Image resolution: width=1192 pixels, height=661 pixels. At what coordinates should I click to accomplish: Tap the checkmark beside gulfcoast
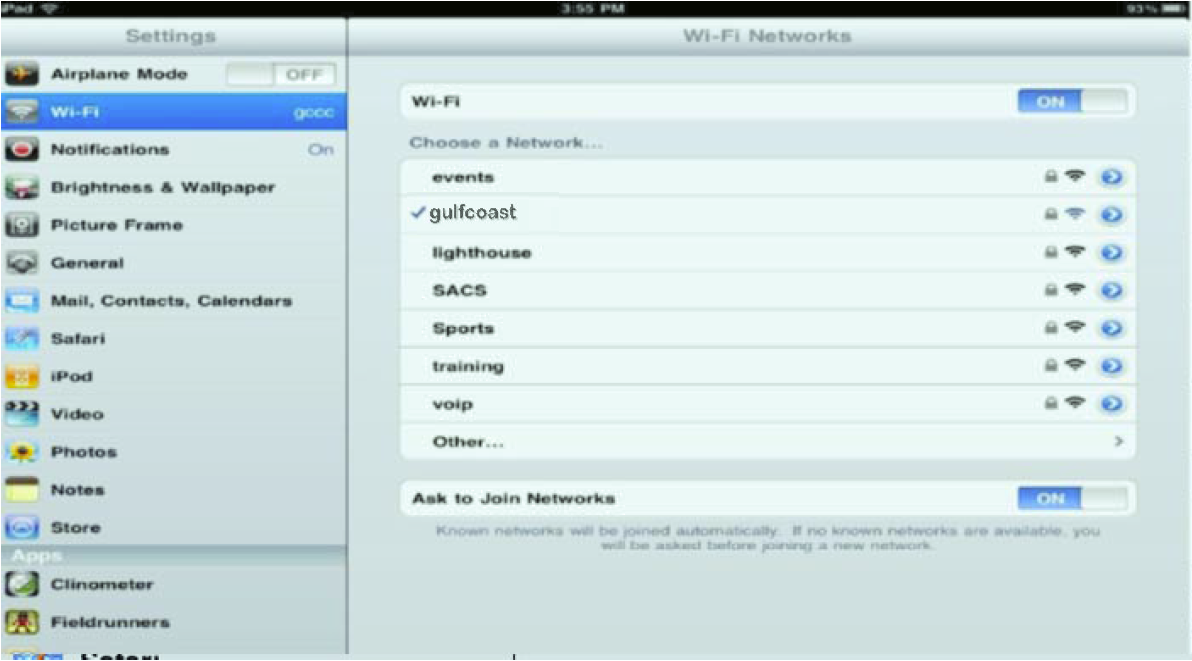(417, 213)
